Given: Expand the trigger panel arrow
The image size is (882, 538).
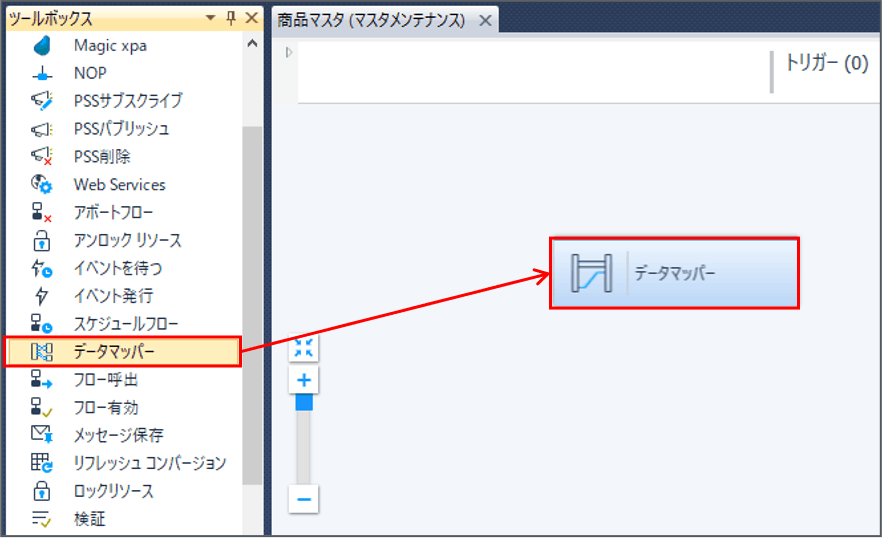Looking at the screenshot, I should coord(289,52).
